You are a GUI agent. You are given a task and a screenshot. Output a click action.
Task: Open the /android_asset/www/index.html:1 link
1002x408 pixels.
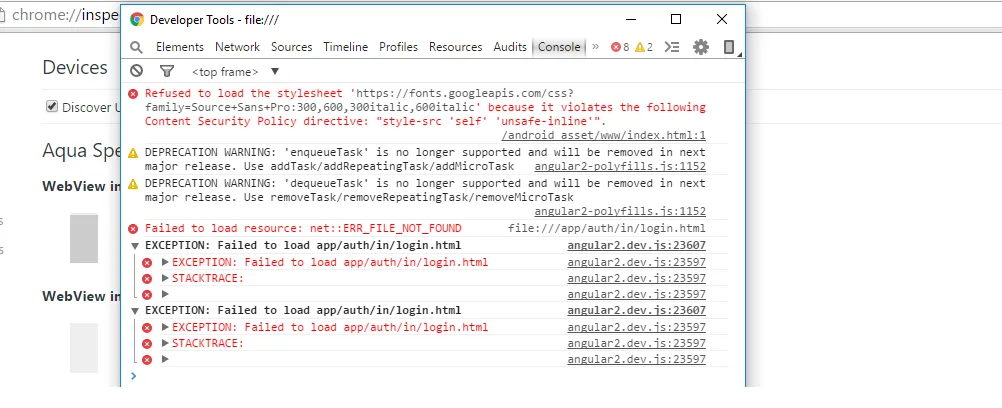click(x=603, y=136)
